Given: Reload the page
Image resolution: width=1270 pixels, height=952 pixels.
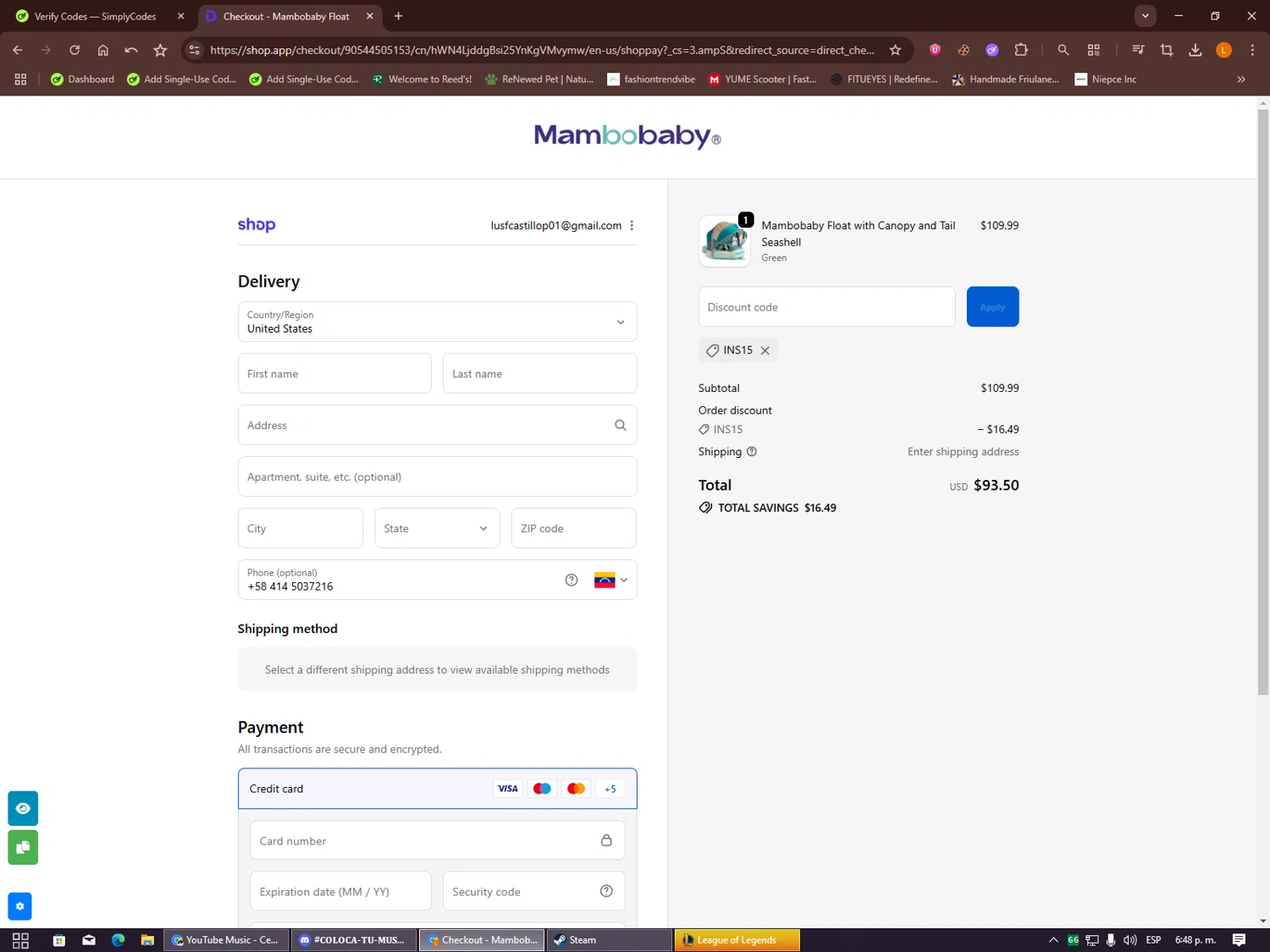Looking at the screenshot, I should point(75,50).
